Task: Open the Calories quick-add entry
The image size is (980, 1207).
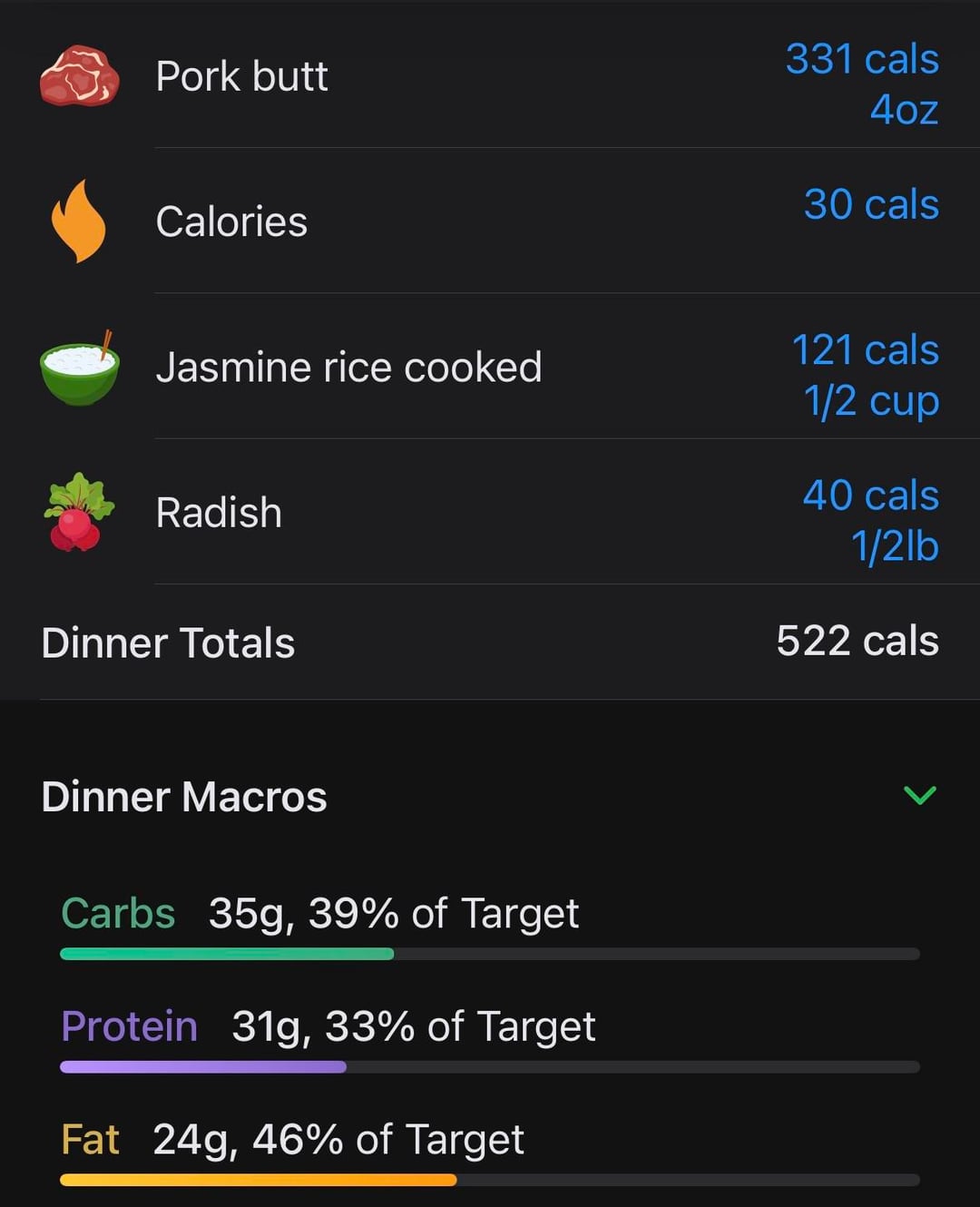Action: click(x=231, y=221)
